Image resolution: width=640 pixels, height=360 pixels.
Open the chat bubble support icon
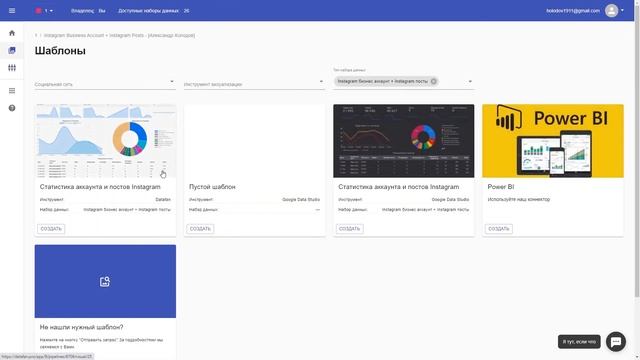616,341
